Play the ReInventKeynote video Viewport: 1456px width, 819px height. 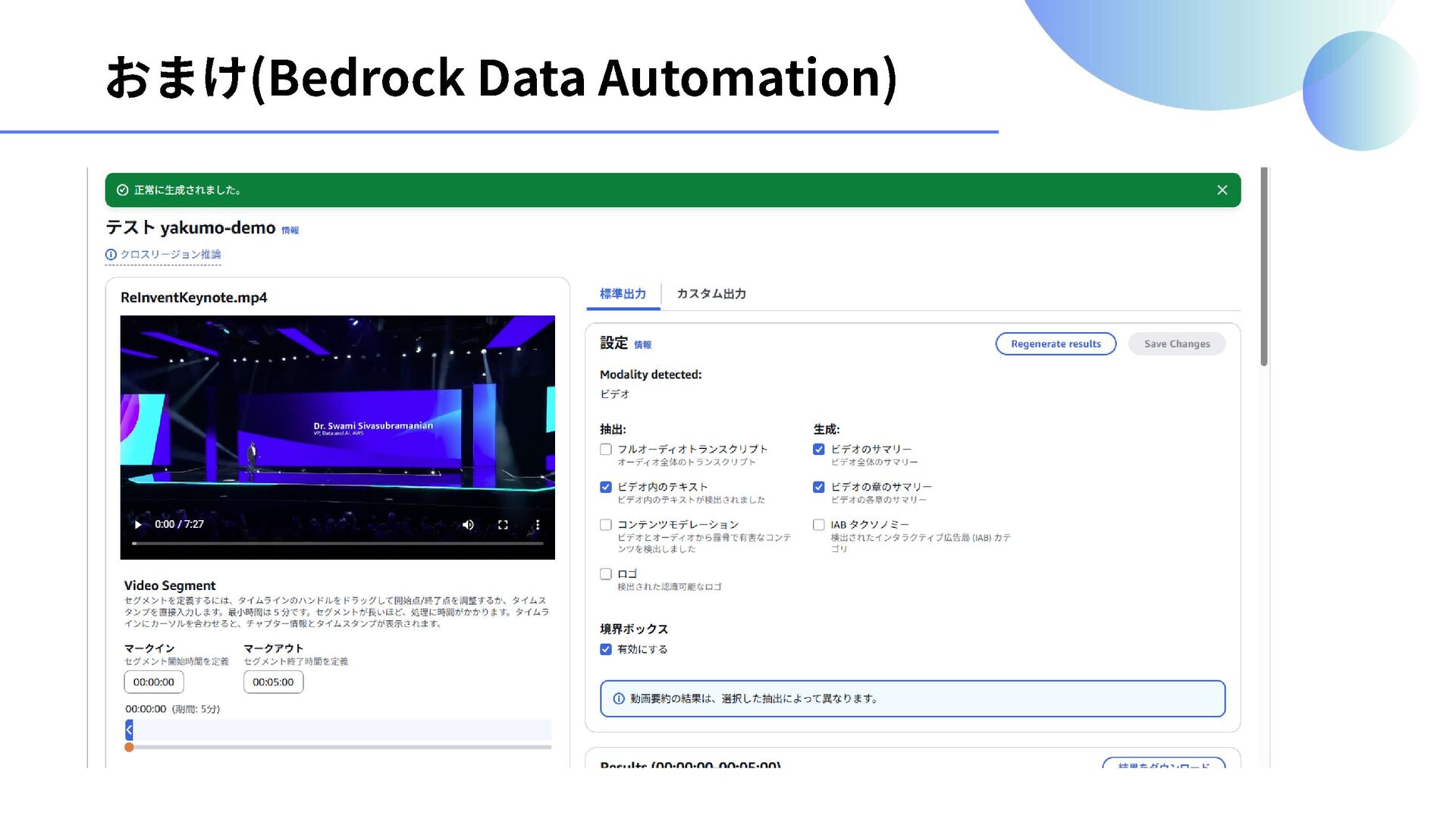(137, 525)
